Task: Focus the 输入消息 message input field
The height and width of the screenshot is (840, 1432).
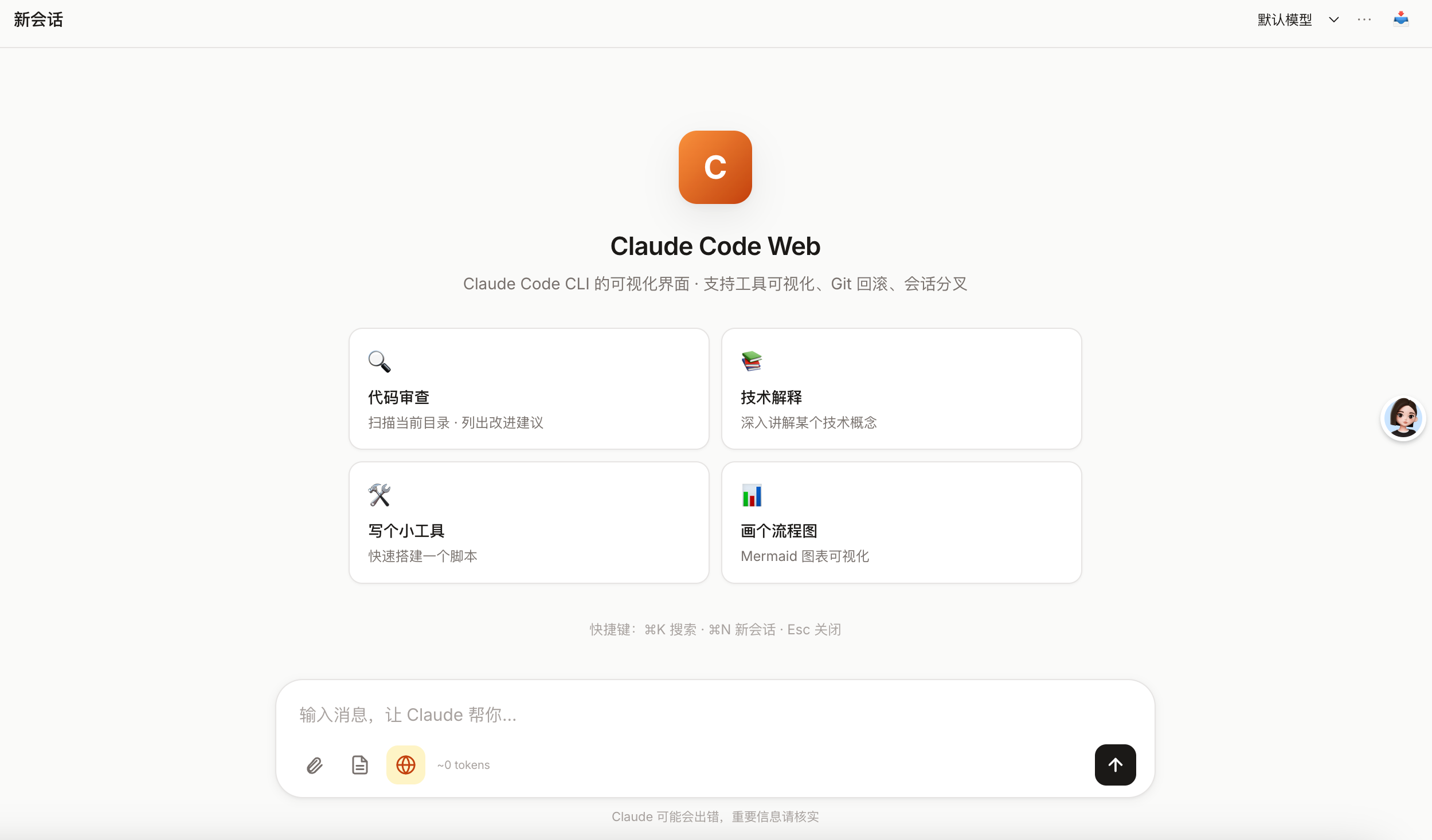Action: [x=715, y=715]
